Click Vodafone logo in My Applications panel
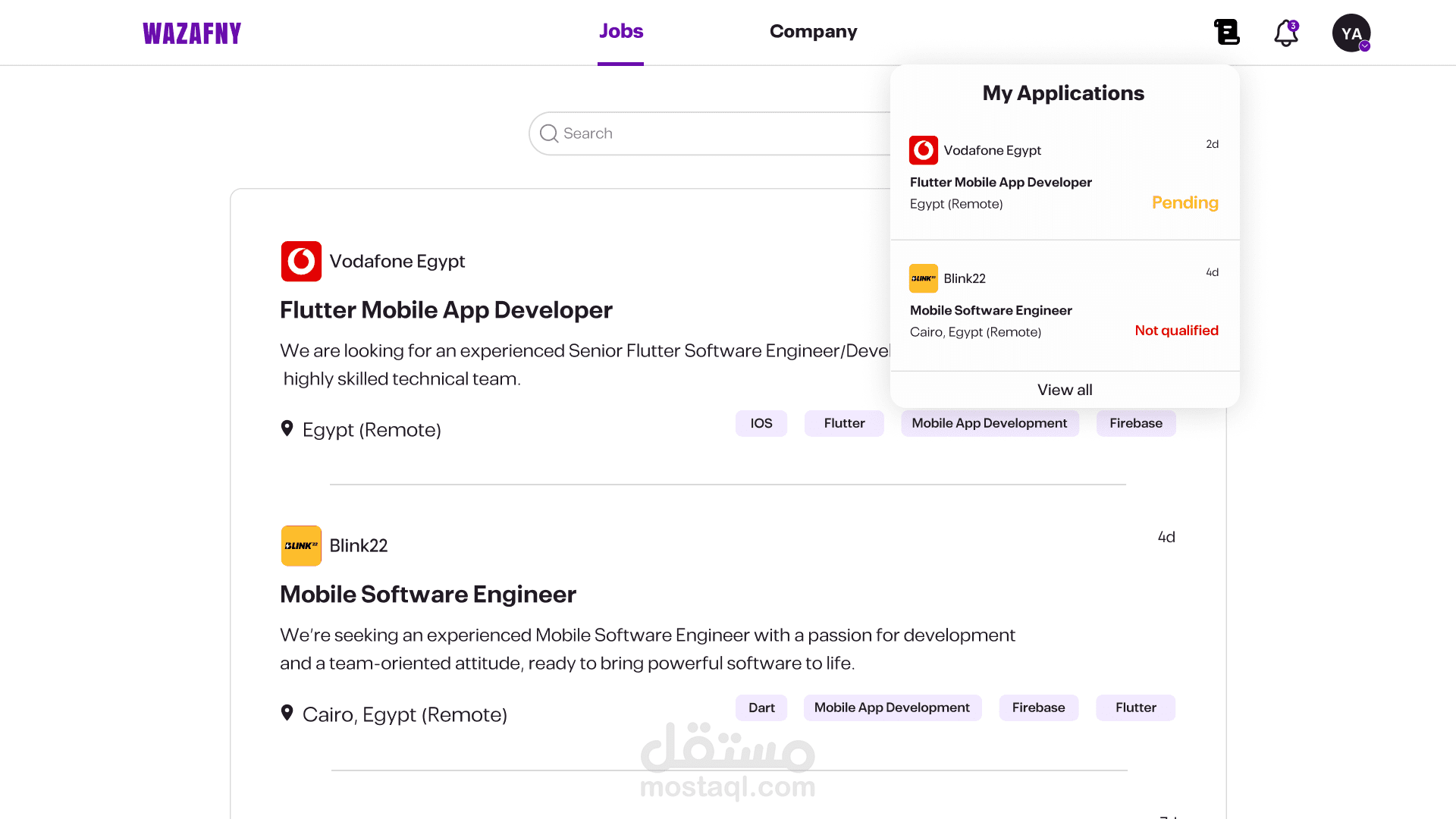Screen dimensions: 1456x819 pos(923,150)
